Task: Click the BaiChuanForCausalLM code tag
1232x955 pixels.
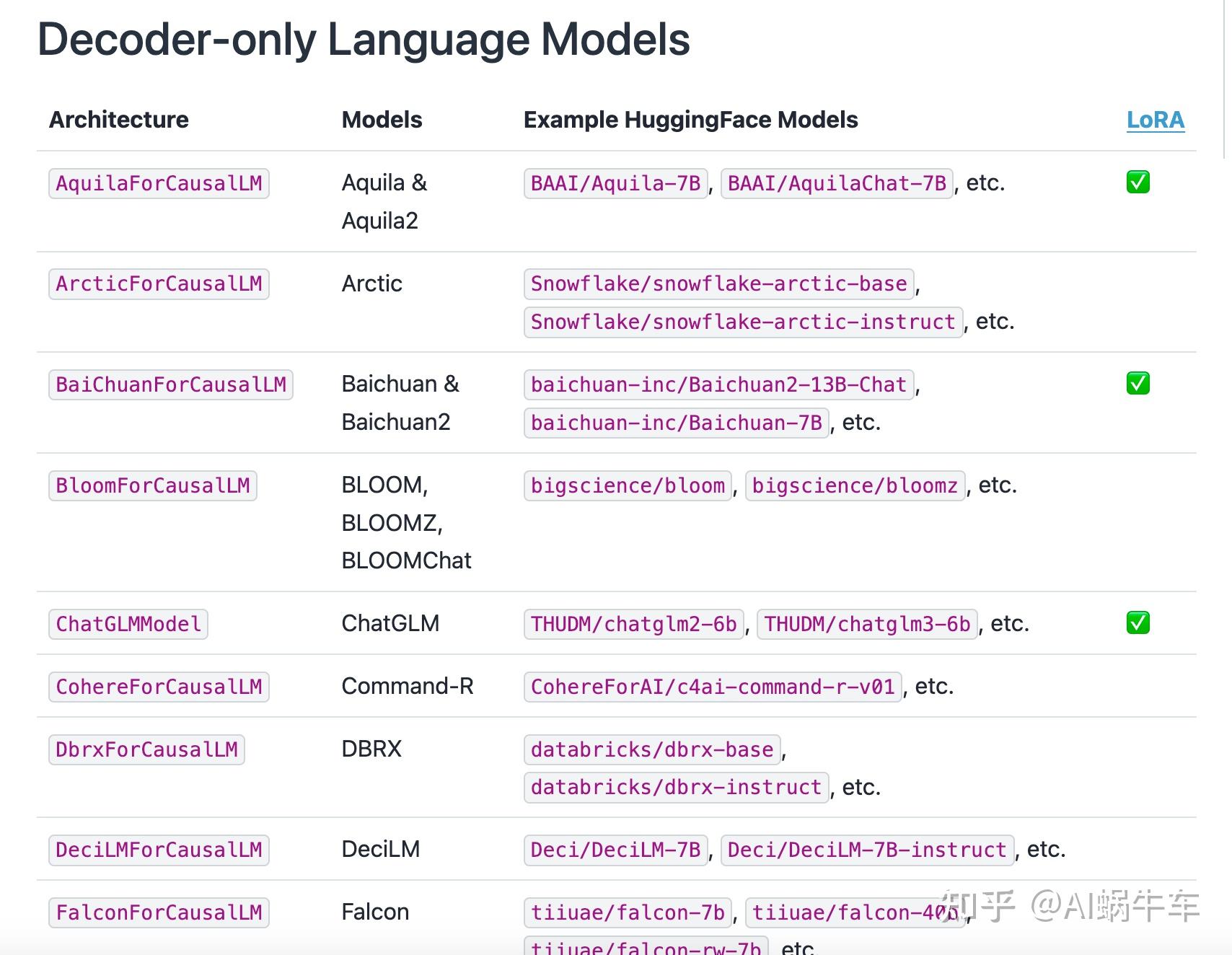Action: 171,384
